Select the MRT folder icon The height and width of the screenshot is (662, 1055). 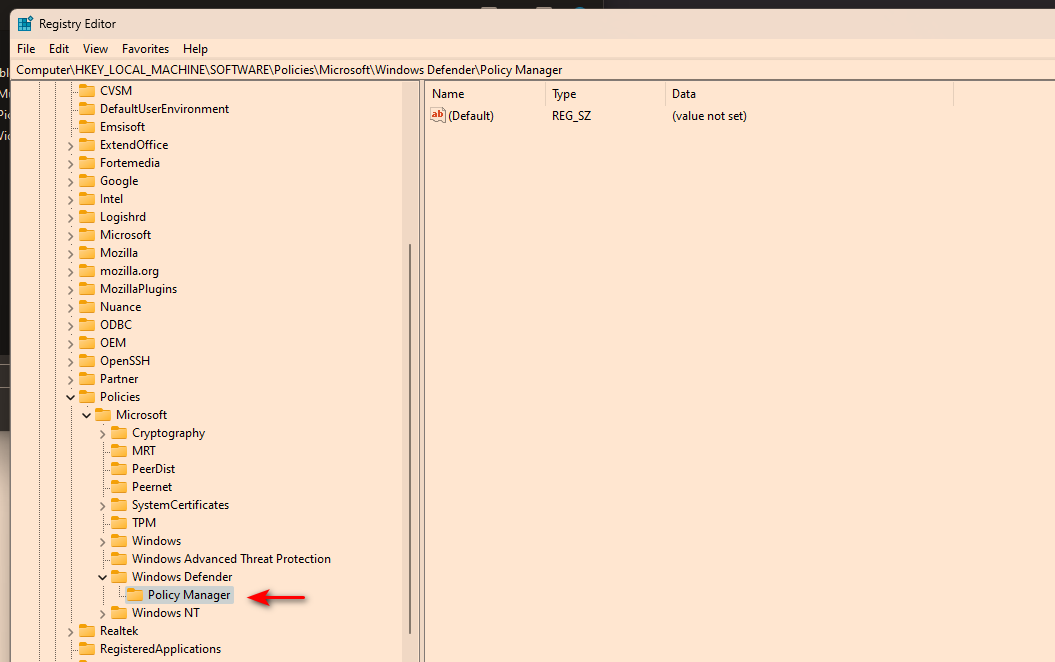(x=119, y=451)
